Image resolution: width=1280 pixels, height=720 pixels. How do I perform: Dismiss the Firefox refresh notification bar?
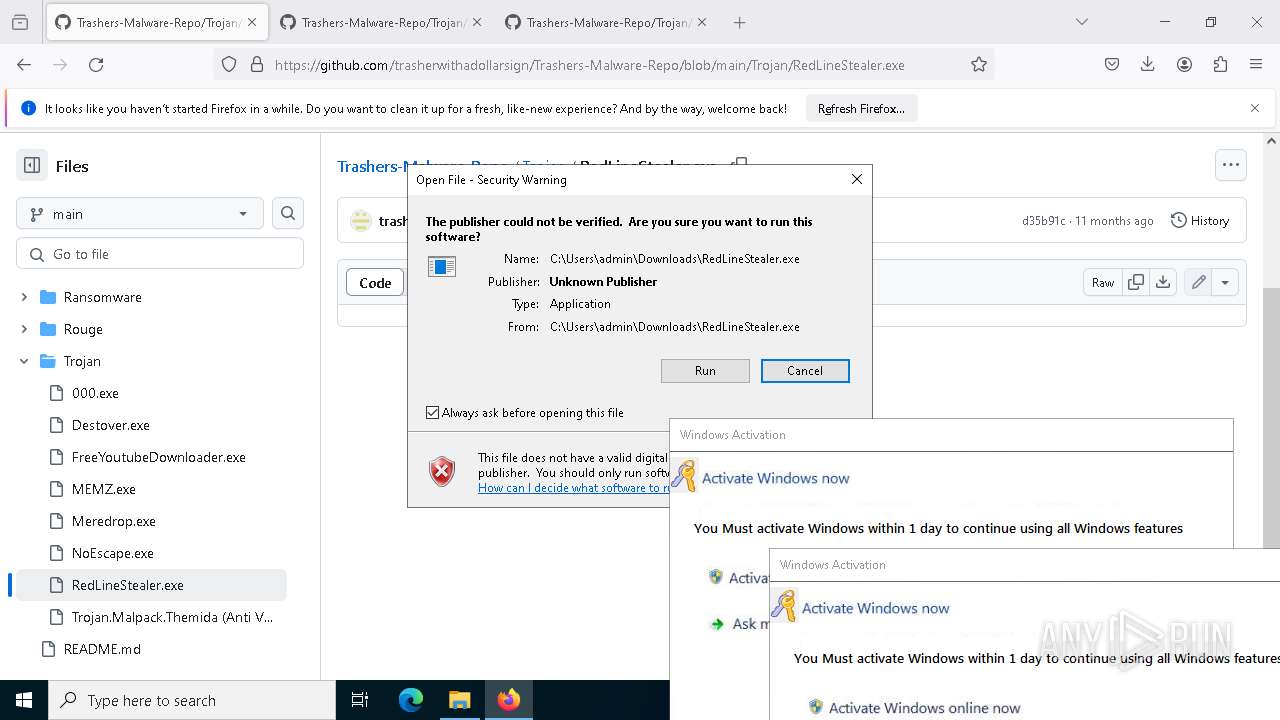pyautogui.click(x=1255, y=108)
